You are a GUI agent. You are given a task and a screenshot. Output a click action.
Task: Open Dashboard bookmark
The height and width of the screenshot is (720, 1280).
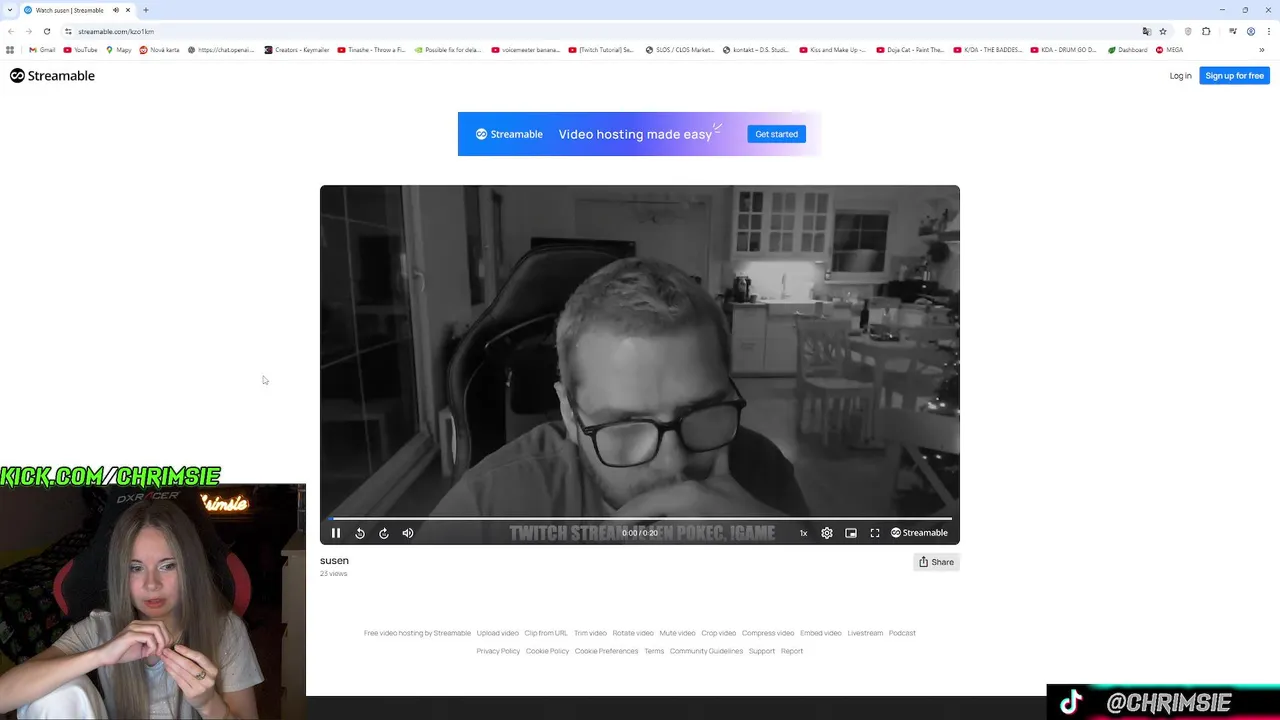click(x=1127, y=50)
